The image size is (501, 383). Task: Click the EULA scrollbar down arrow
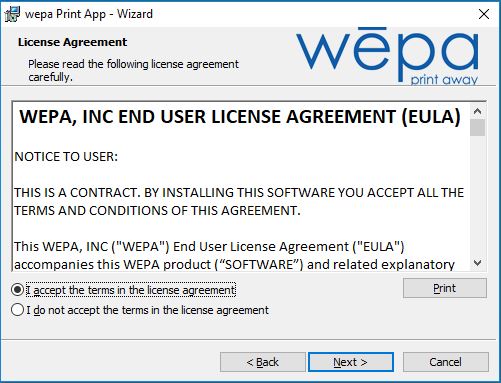tap(477, 263)
